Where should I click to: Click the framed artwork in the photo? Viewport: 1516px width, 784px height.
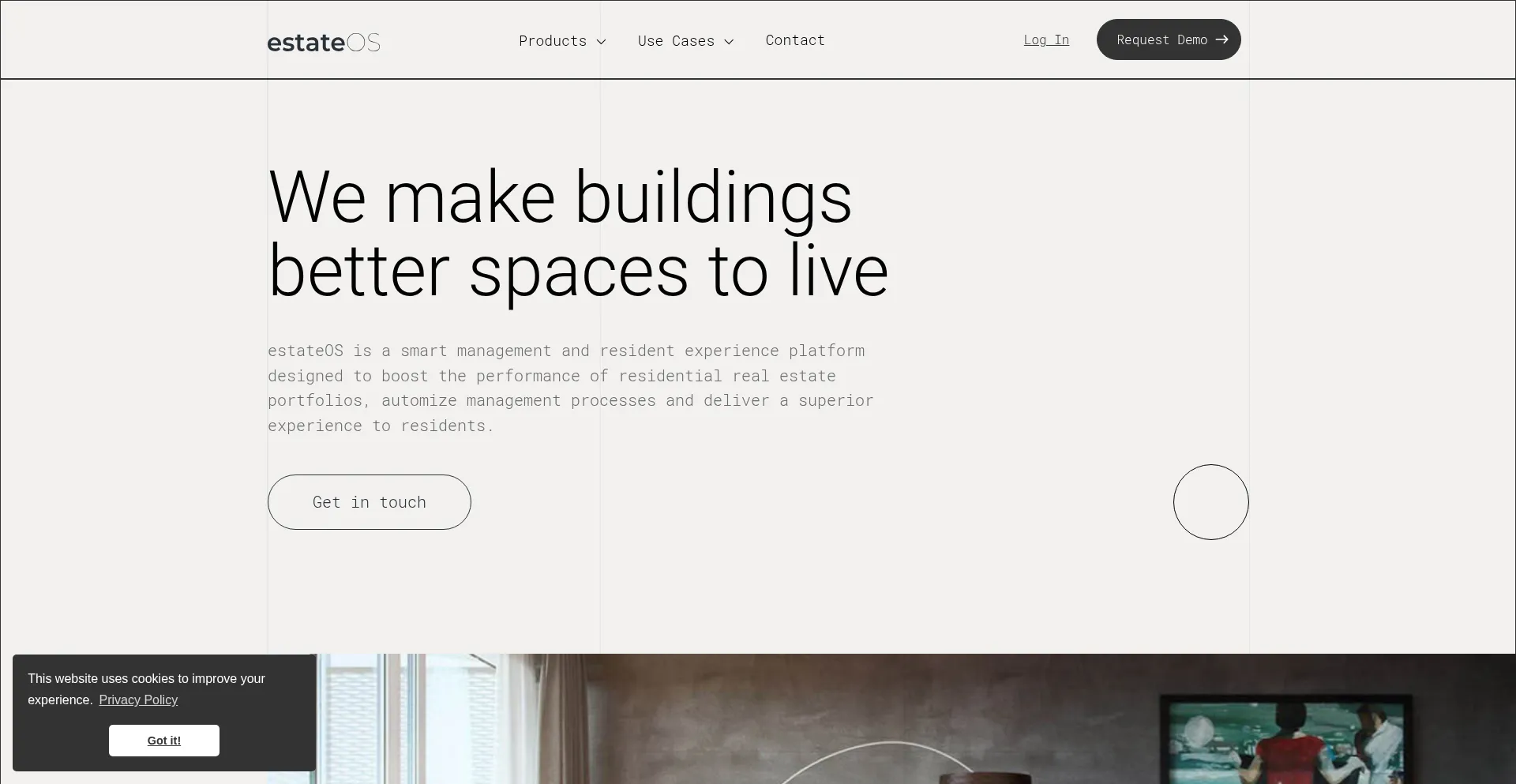(1285, 741)
